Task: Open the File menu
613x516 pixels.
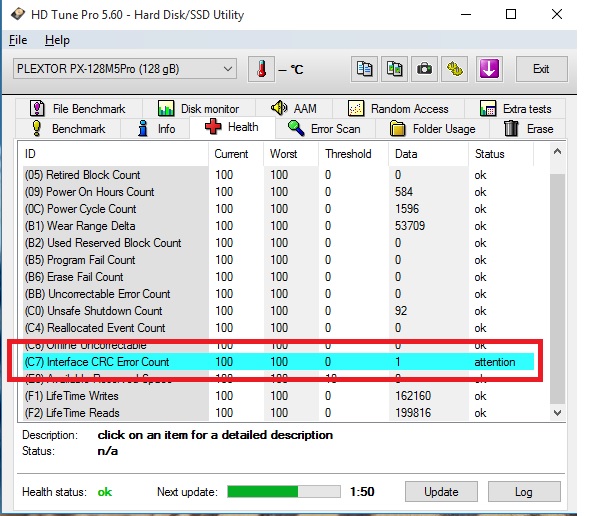Action: 18,40
